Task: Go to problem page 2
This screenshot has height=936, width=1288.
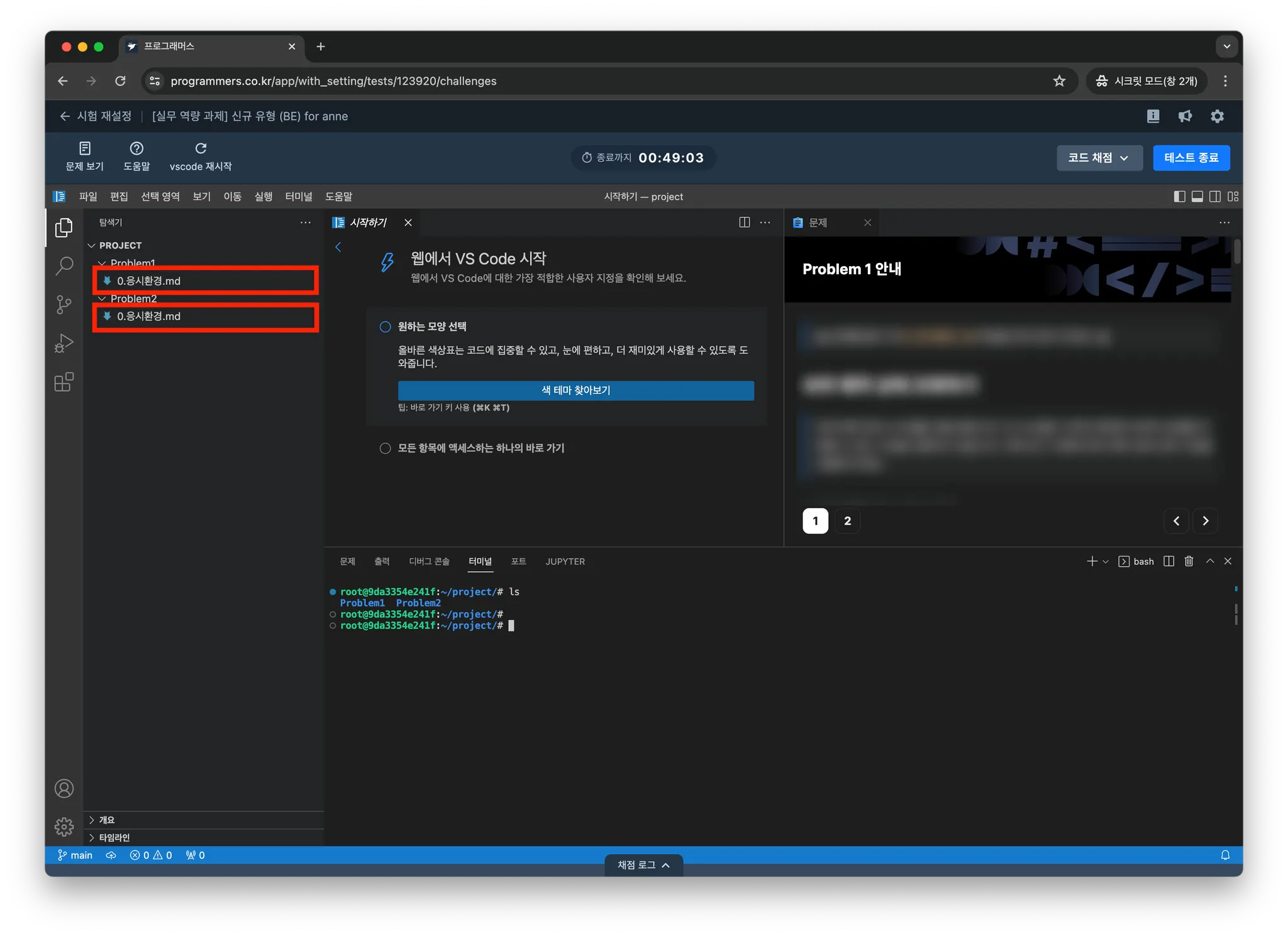Action: click(x=847, y=521)
